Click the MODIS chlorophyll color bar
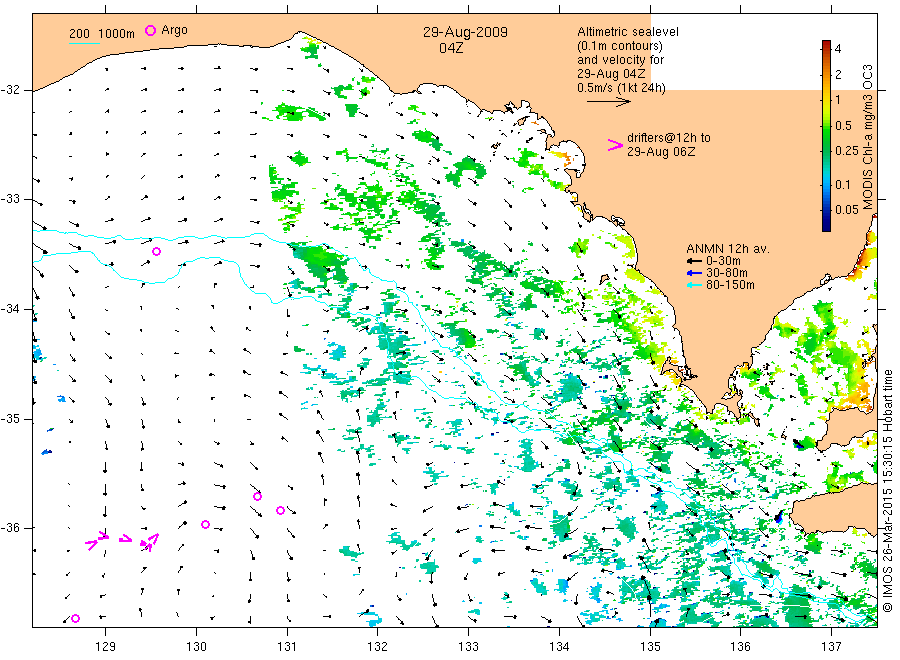Viewport: 900px width, 660px height. tap(826, 136)
